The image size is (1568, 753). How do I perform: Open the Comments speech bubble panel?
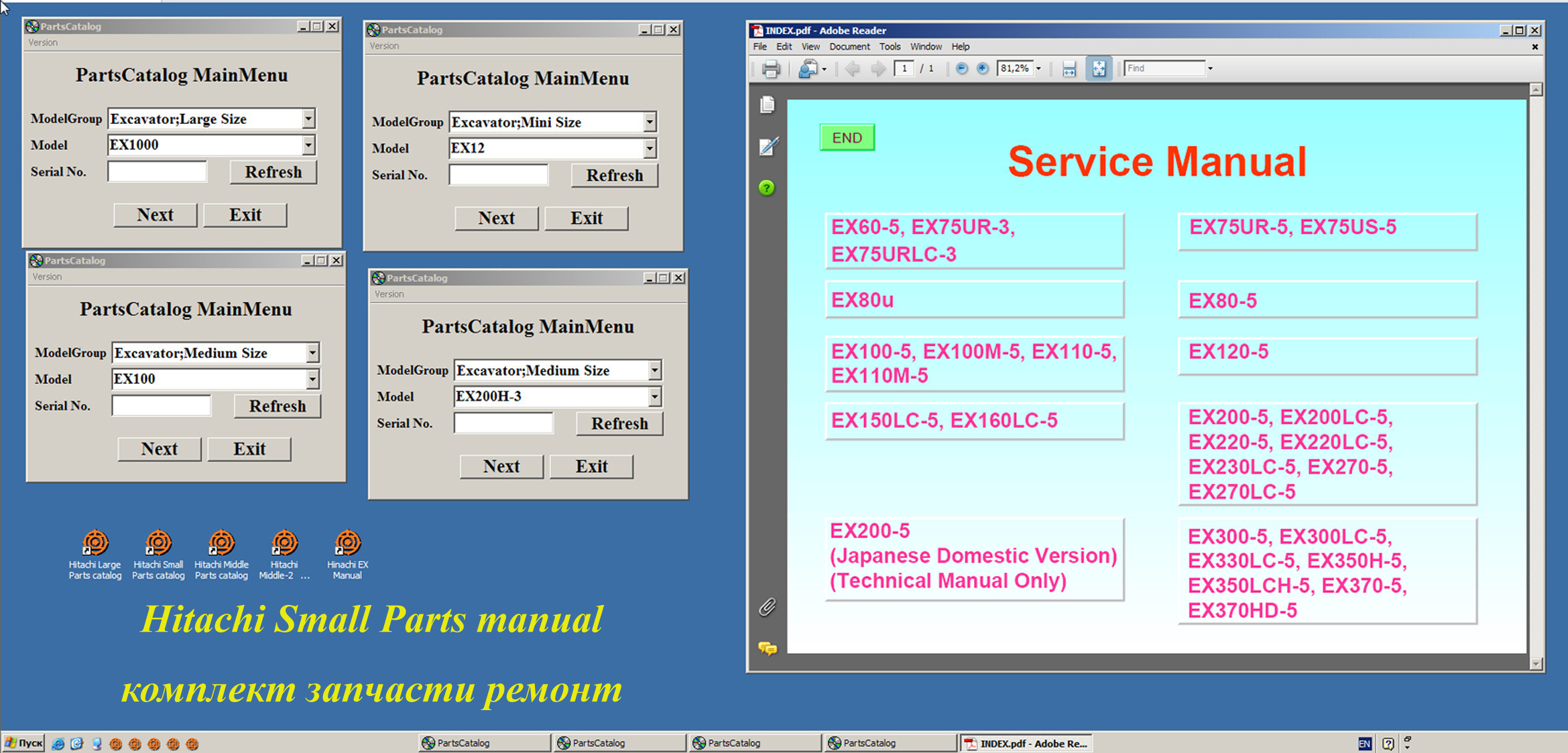pyautogui.click(x=768, y=648)
